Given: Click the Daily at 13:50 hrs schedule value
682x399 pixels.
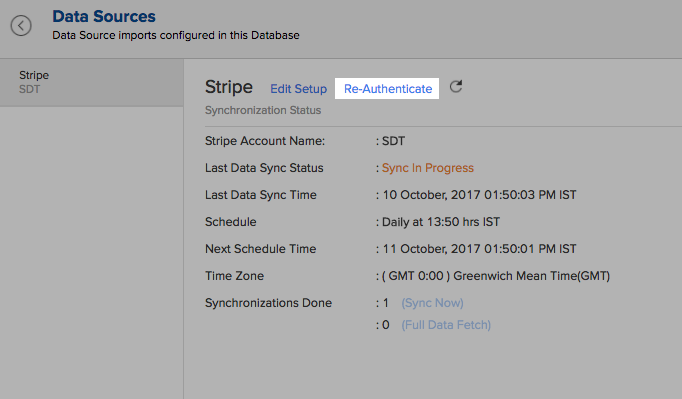Looking at the screenshot, I should [441, 222].
